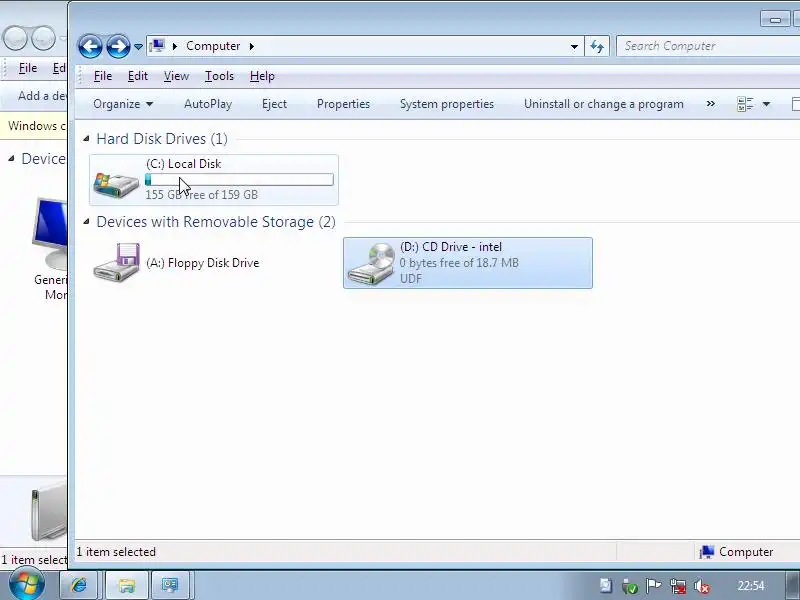
Task: Expand the arrow before Computer in address bar
Action: pos(174,46)
